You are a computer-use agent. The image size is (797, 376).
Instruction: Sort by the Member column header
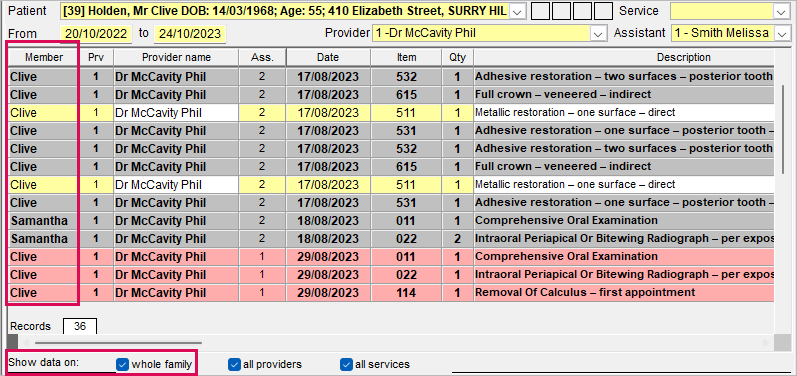pyautogui.click(x=44, y=57)
